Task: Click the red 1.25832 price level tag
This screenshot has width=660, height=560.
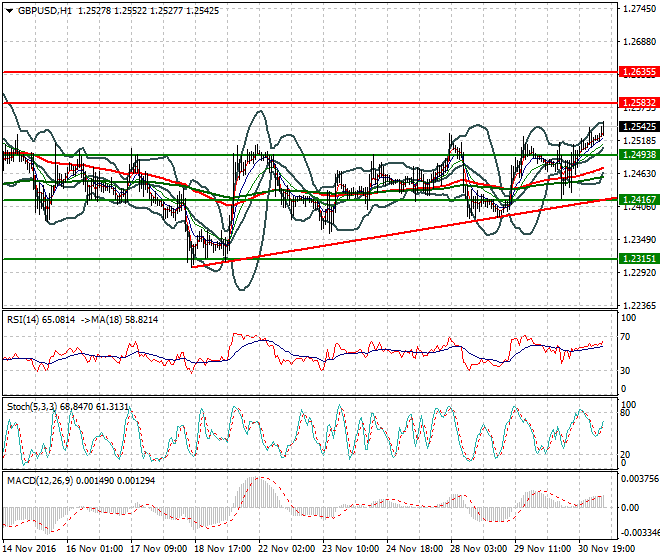Action: (x=639, y=103)
